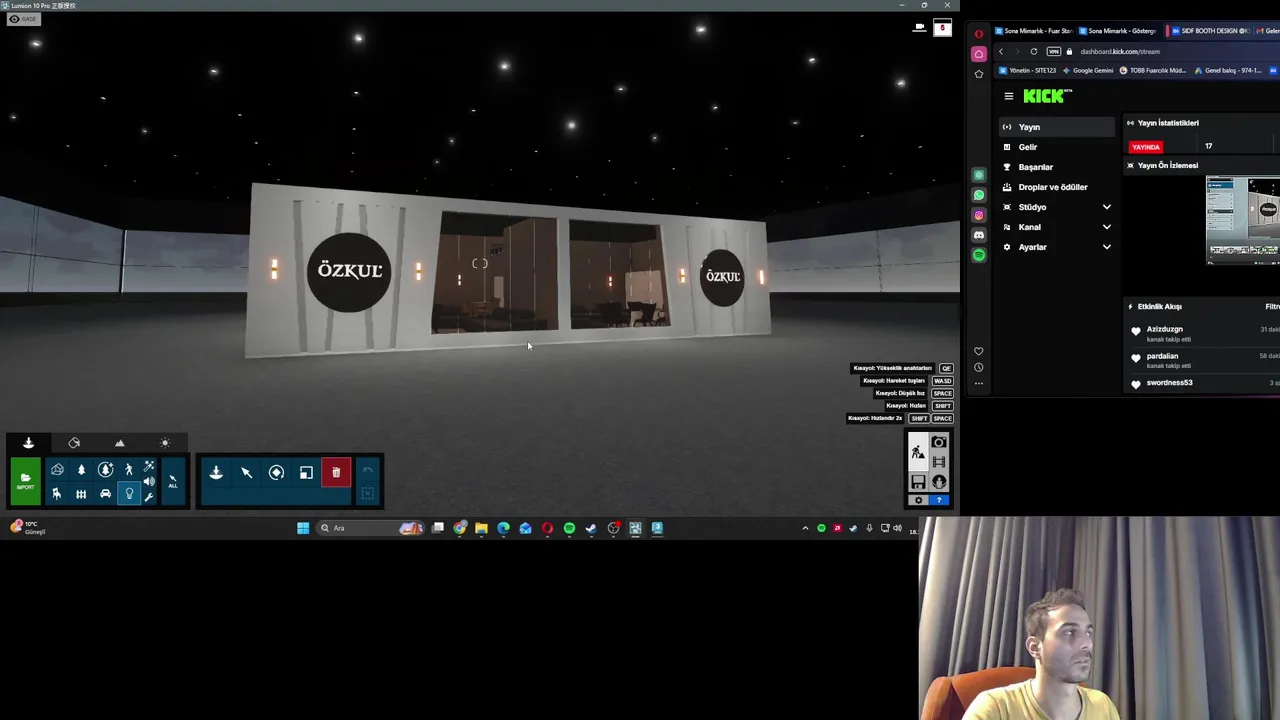
Task: Open WhatsApp in Opera sidebar
Action: point(979,195)
